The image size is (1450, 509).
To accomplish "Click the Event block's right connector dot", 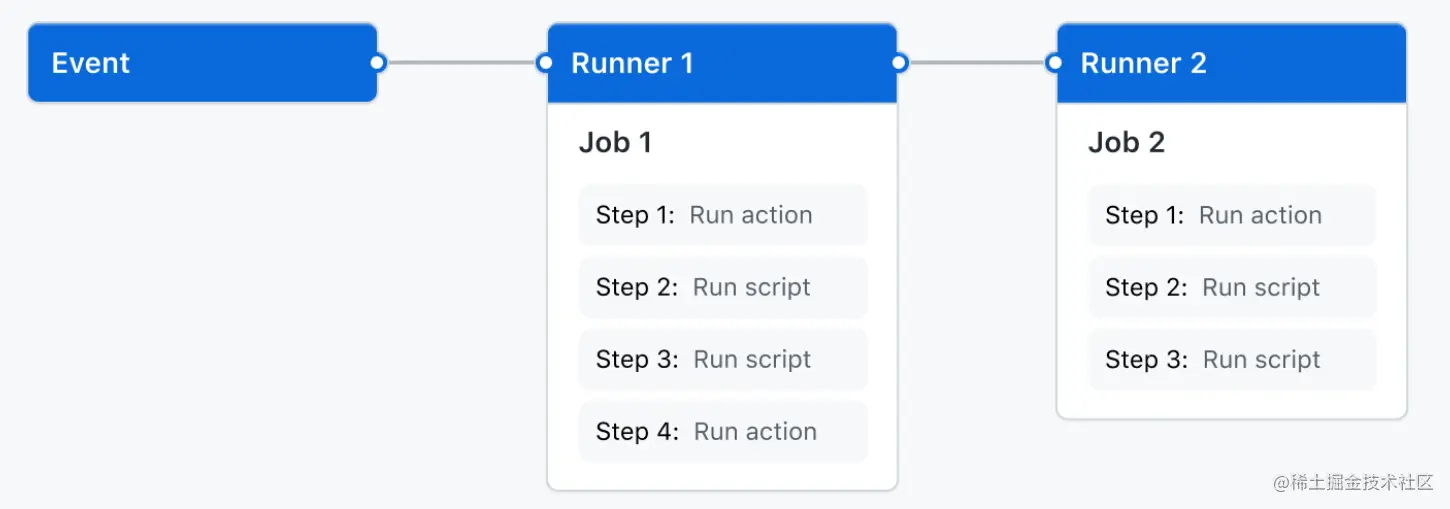I will tap(377, 63).
